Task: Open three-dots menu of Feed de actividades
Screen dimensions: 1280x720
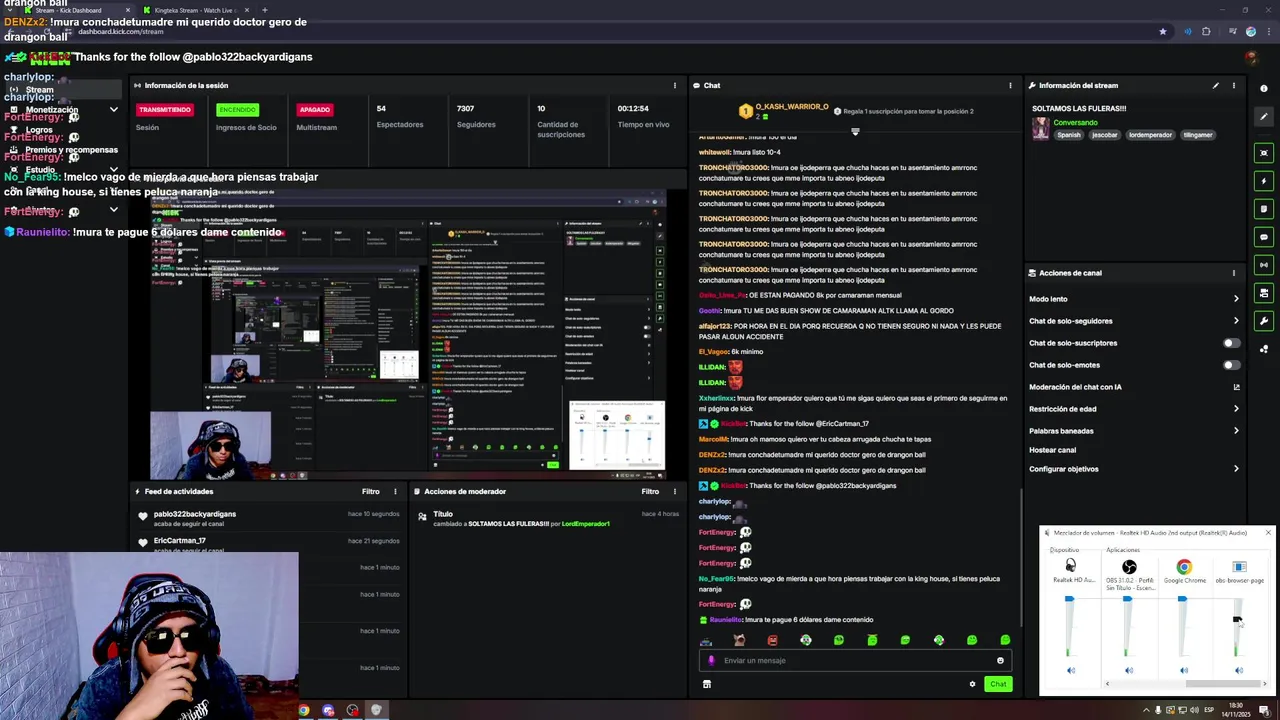Action: coord(395,491)
